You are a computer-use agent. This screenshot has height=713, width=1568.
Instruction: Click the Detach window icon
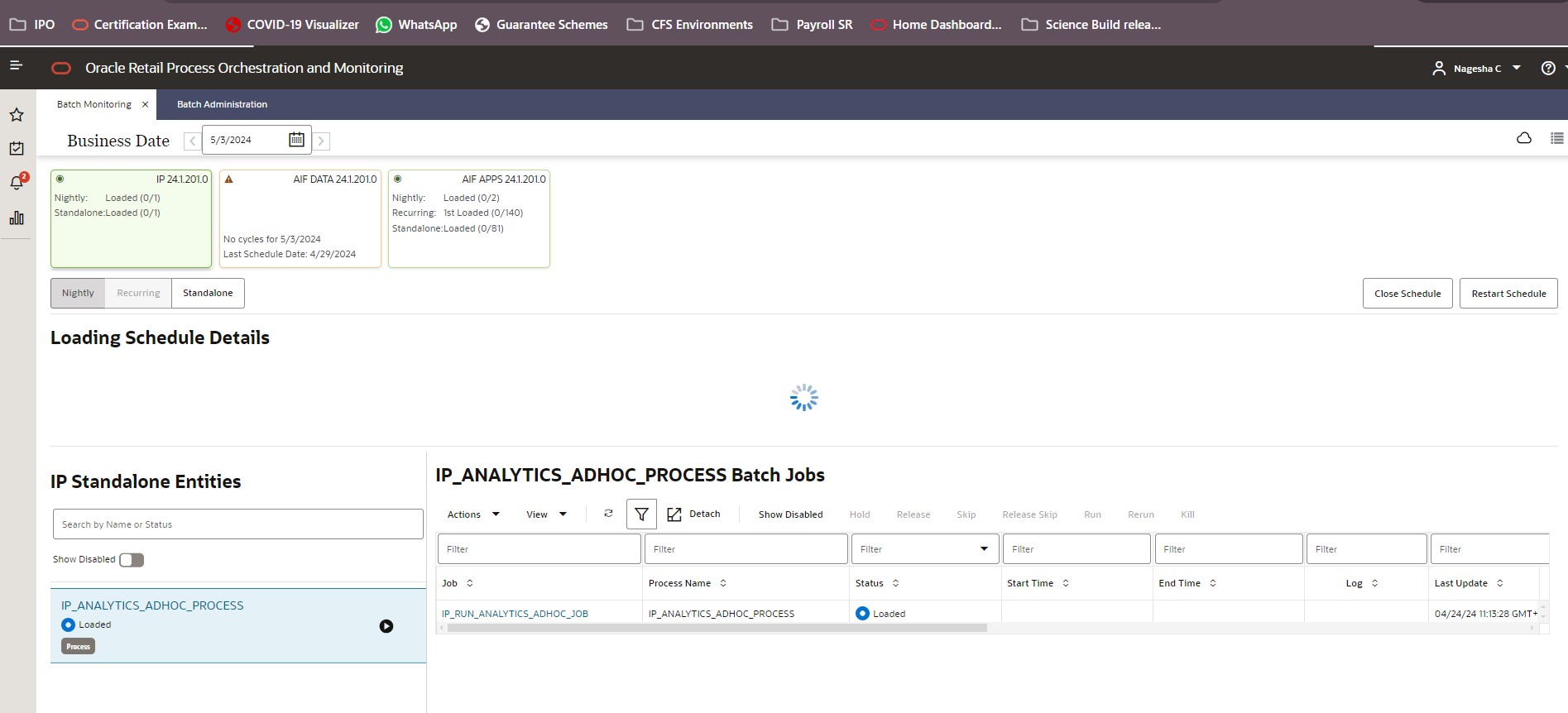(x=674, y=514)
